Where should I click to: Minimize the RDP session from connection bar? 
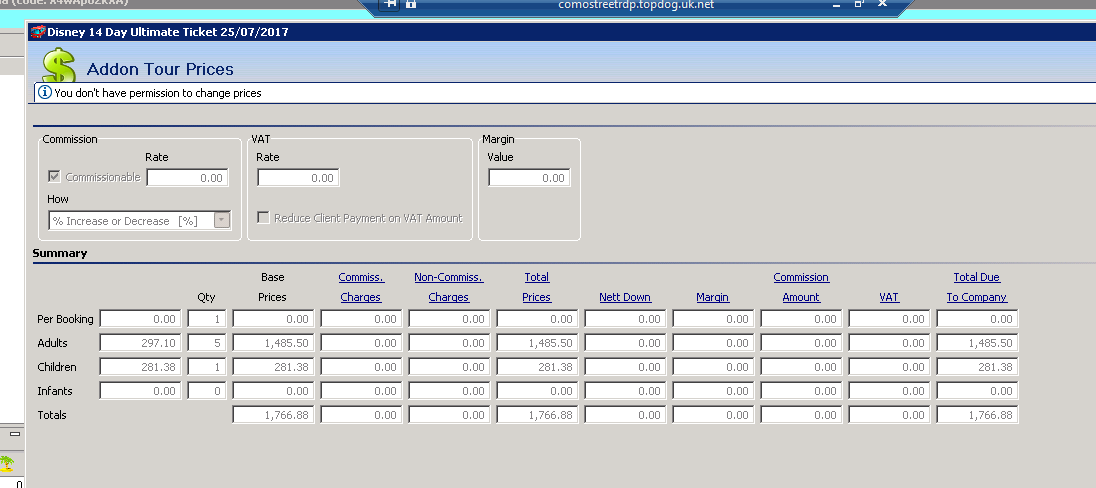point(836,4)
